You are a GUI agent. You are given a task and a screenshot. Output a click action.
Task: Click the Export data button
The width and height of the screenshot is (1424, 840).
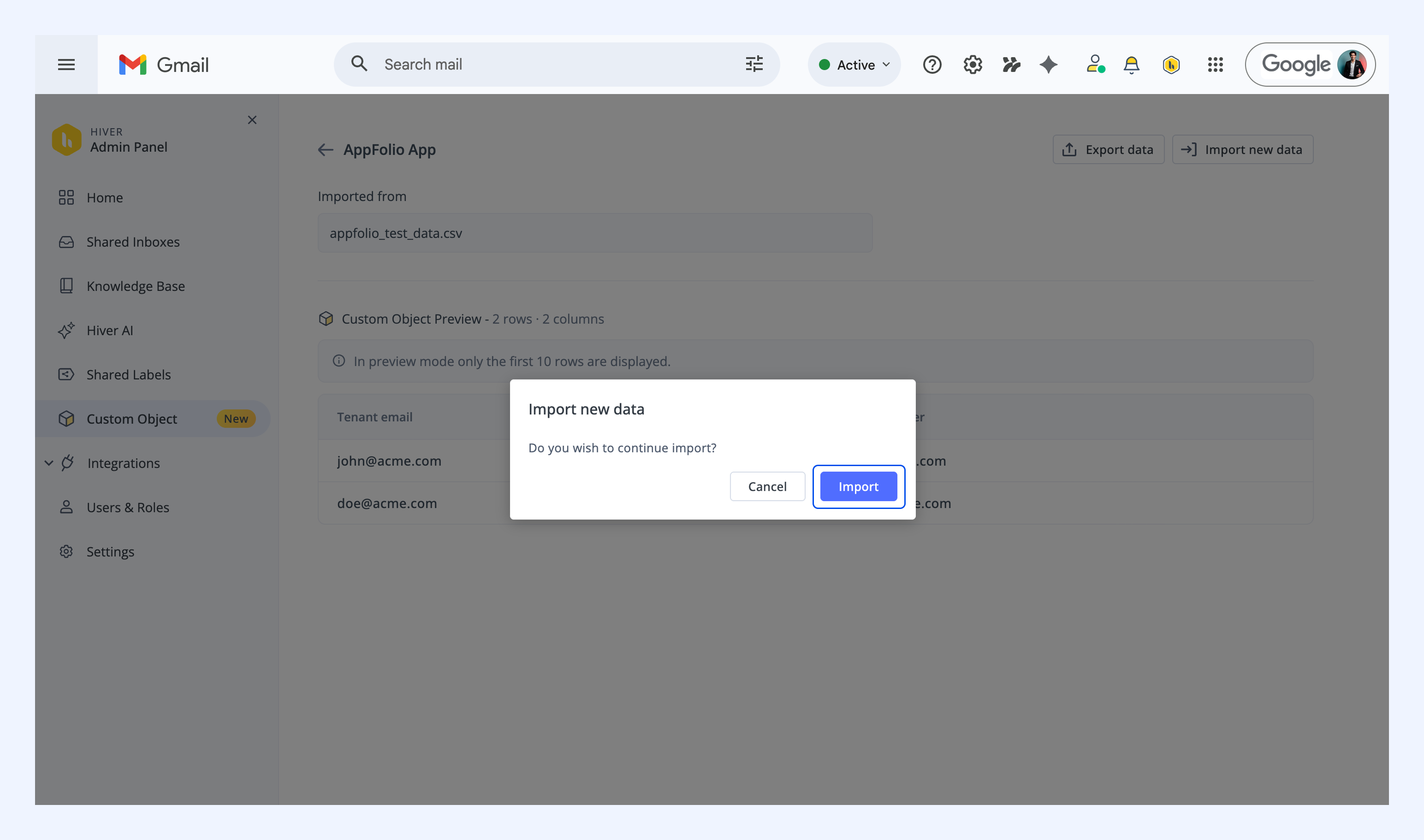(x=1108, y=149)
